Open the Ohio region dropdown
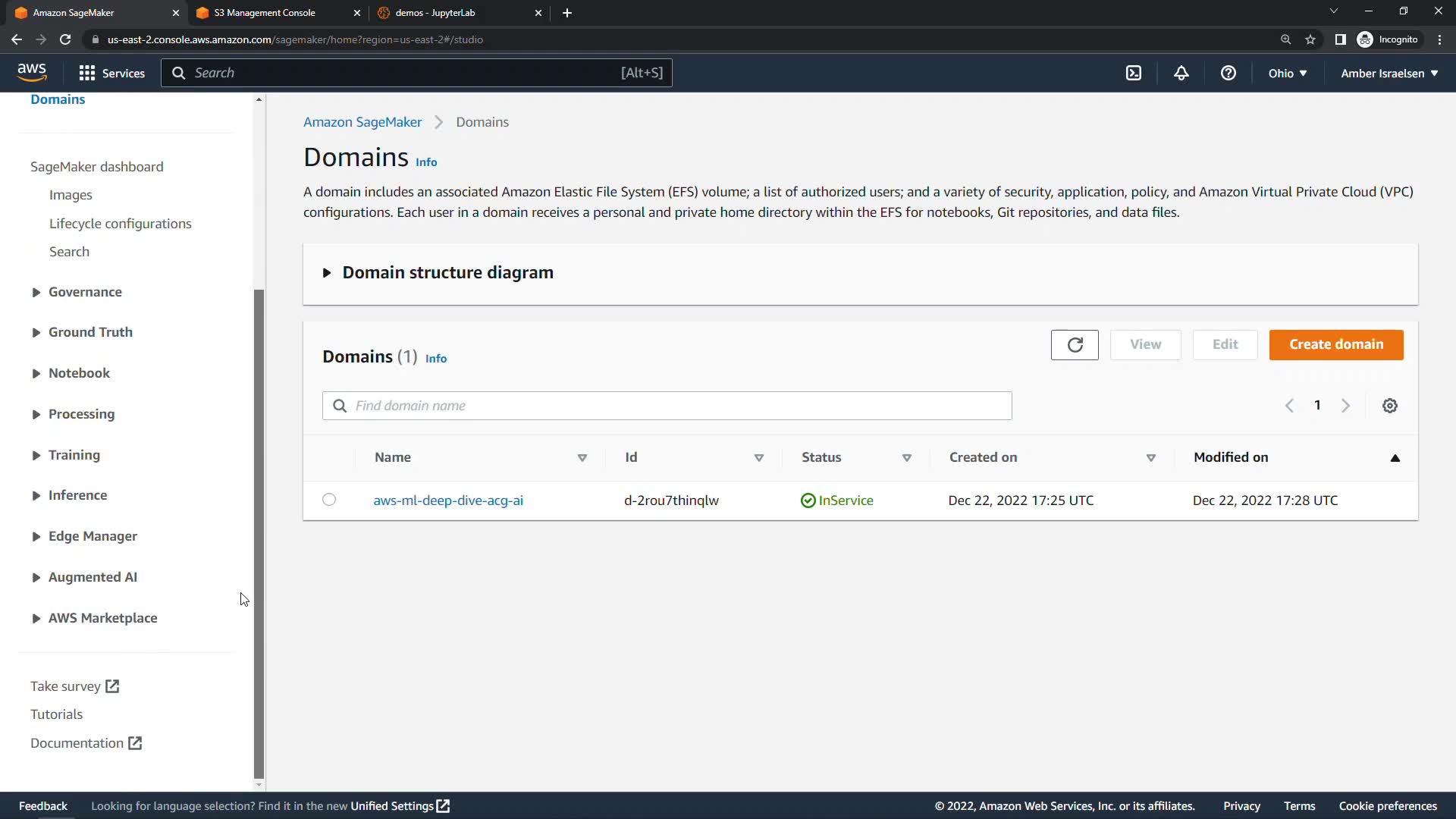 (x=1287, y=74)
